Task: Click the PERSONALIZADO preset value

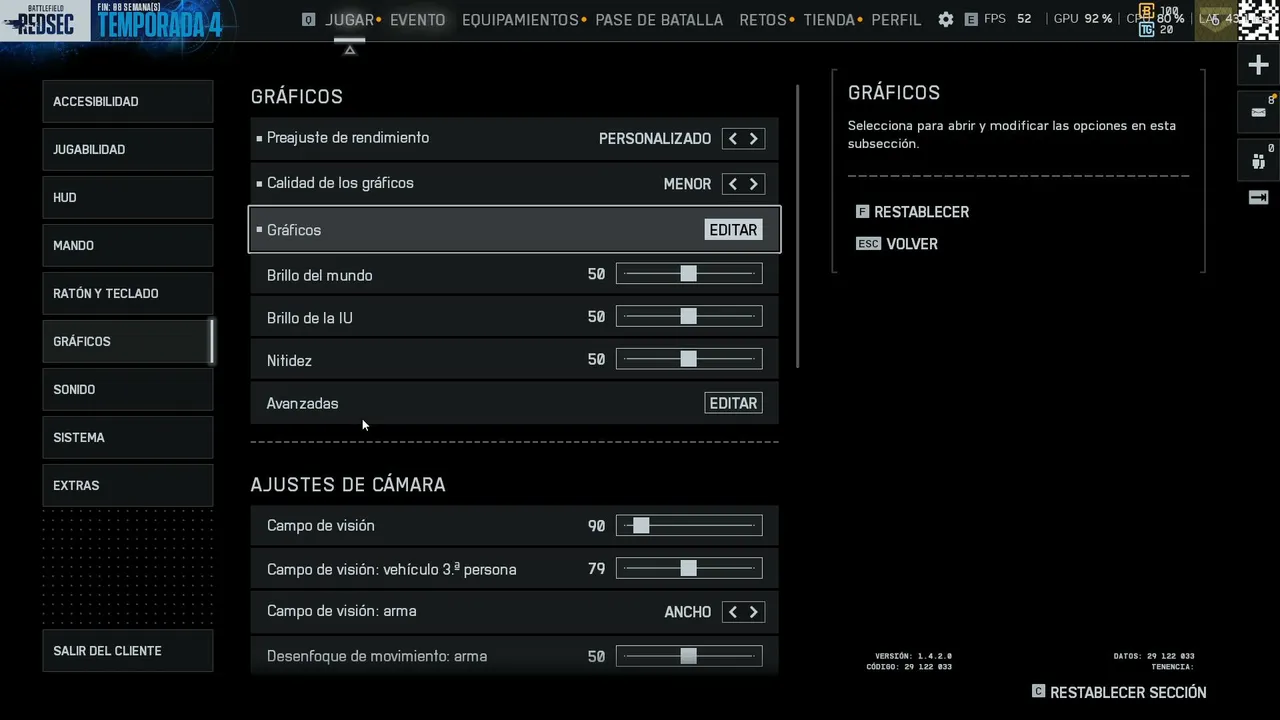Action: [x=655, y=139]
